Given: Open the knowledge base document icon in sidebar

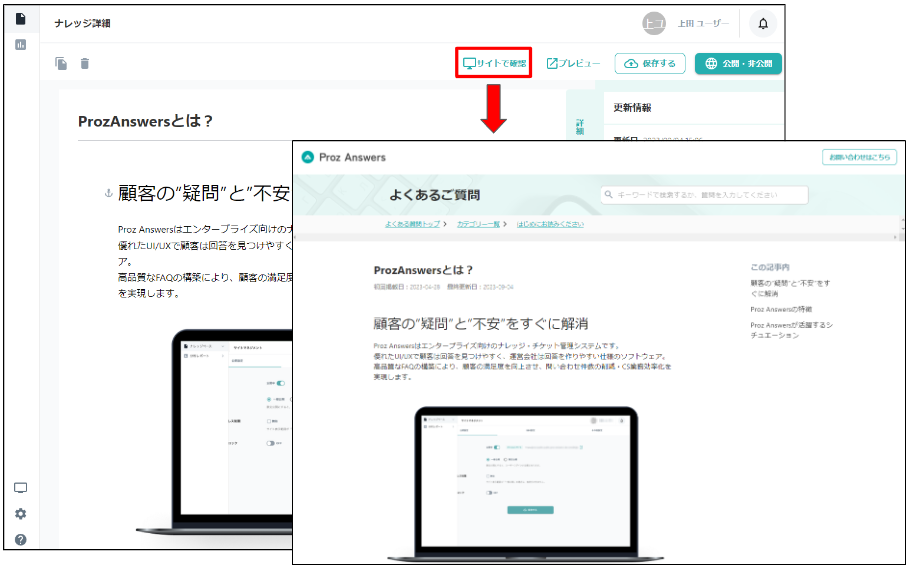Looking at the screenshot, I should [21, 19].
